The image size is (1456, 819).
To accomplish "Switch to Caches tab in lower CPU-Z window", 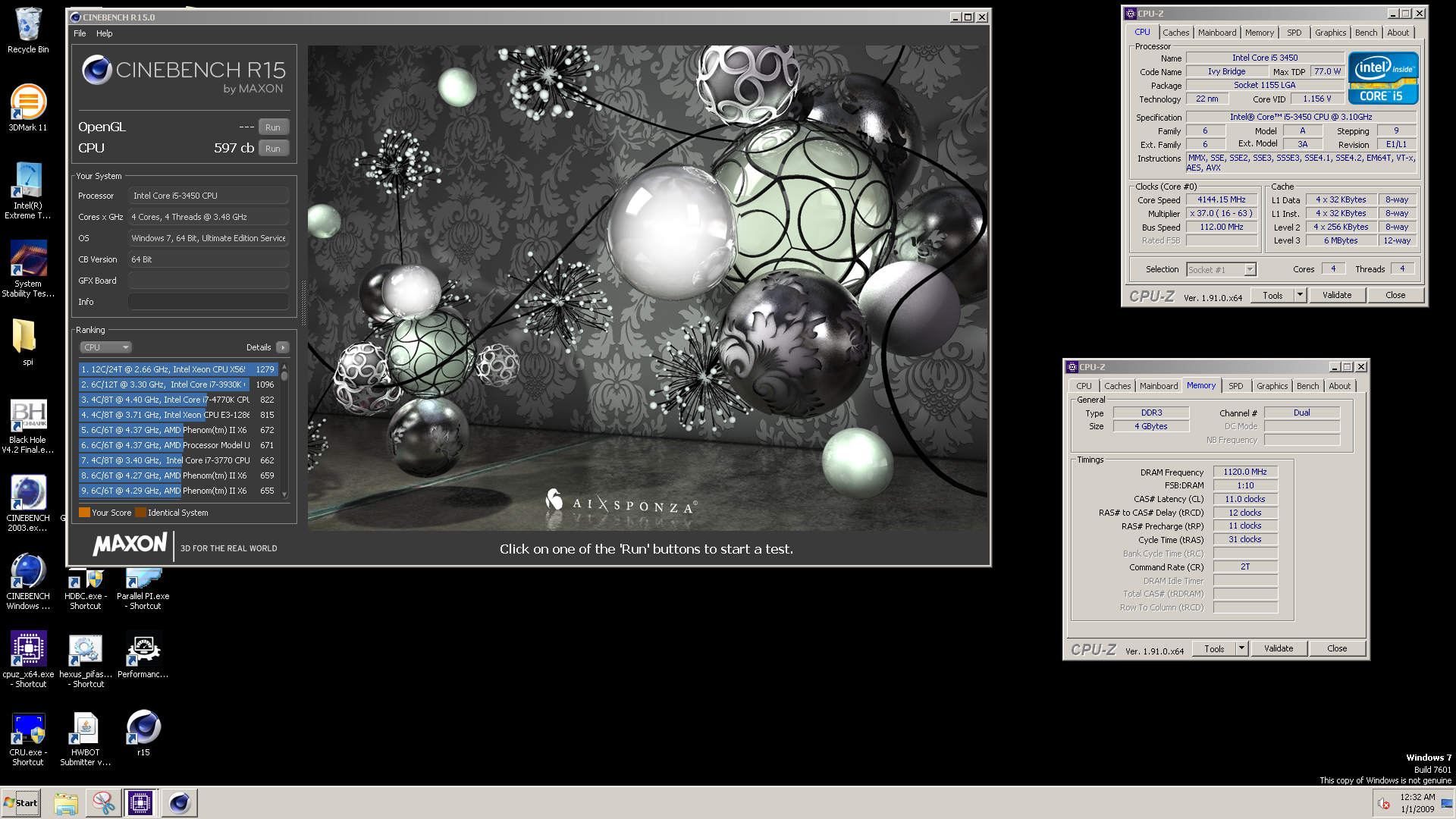I will 1117,386.
